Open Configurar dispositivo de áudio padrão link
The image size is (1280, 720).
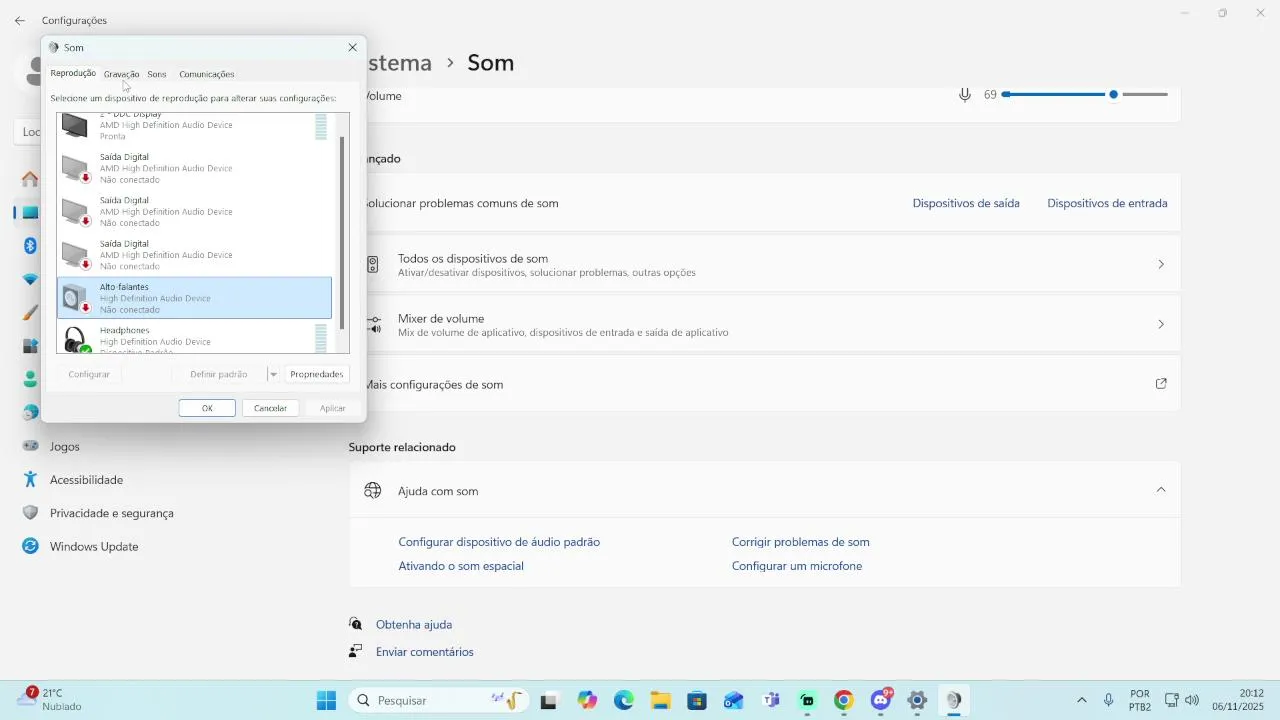[499, 542]
